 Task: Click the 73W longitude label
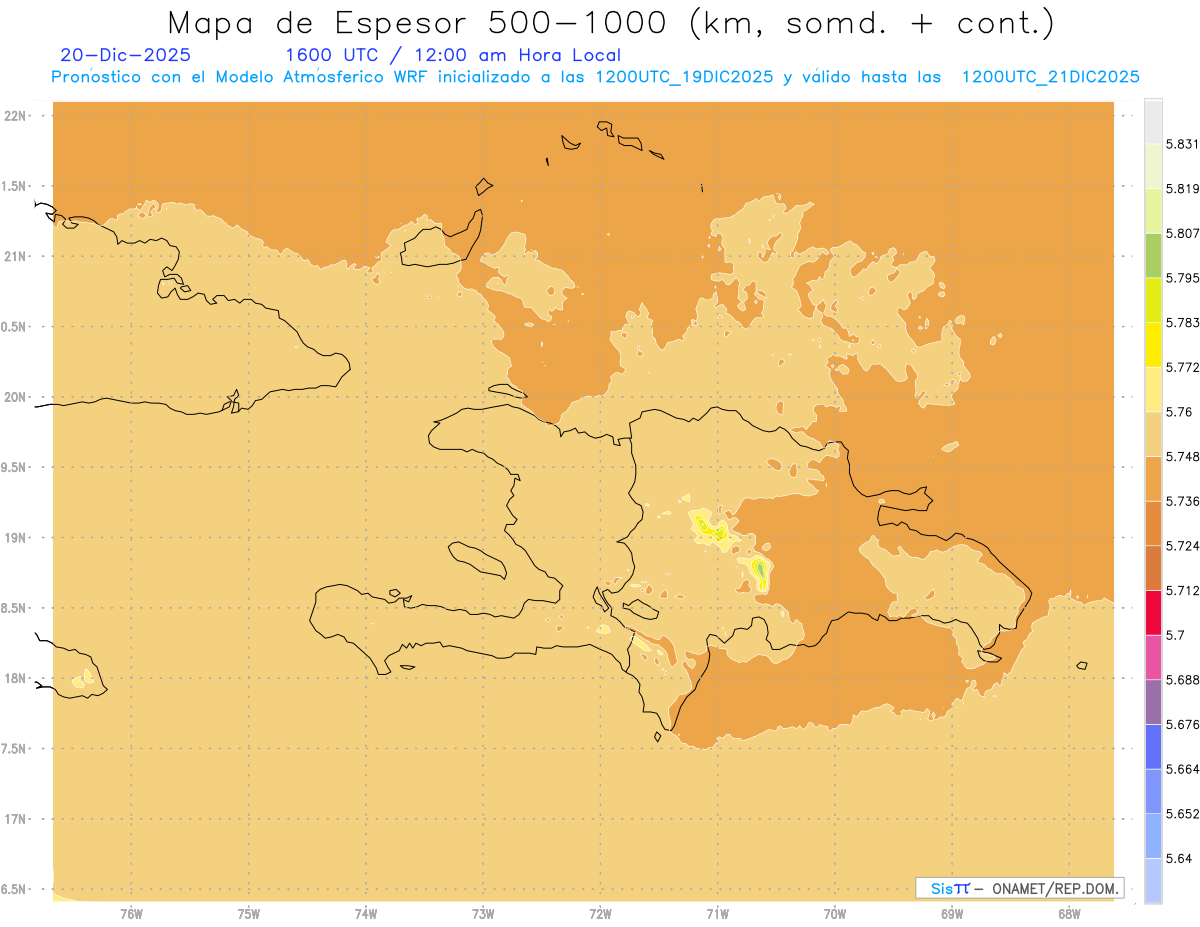click(x=483, y=914)
